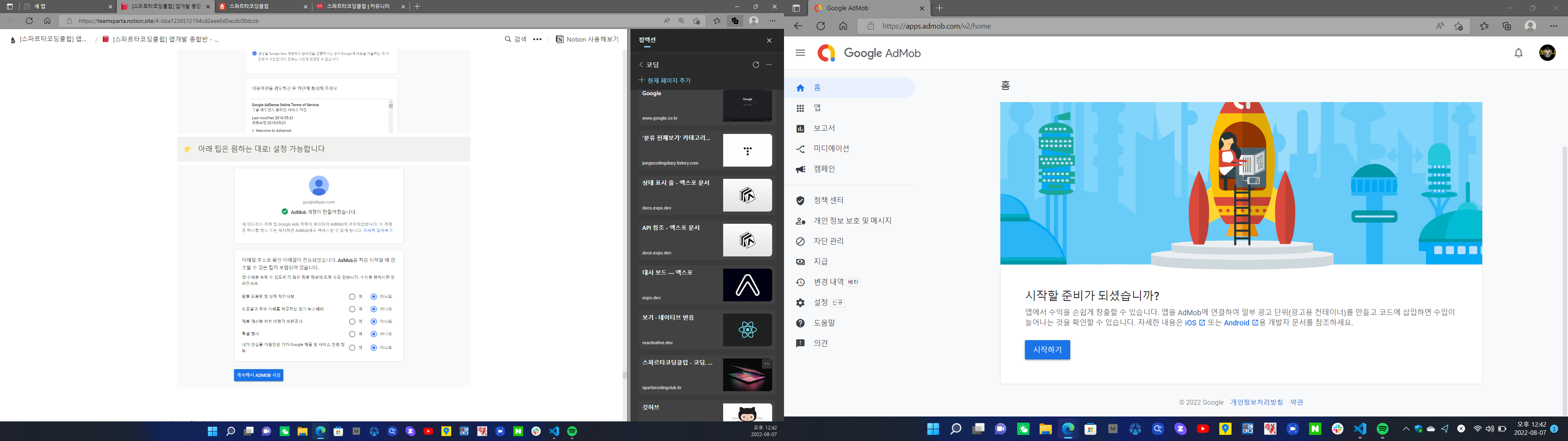Select 예 for 정기 뉴스레터

(x=352, y=309)
